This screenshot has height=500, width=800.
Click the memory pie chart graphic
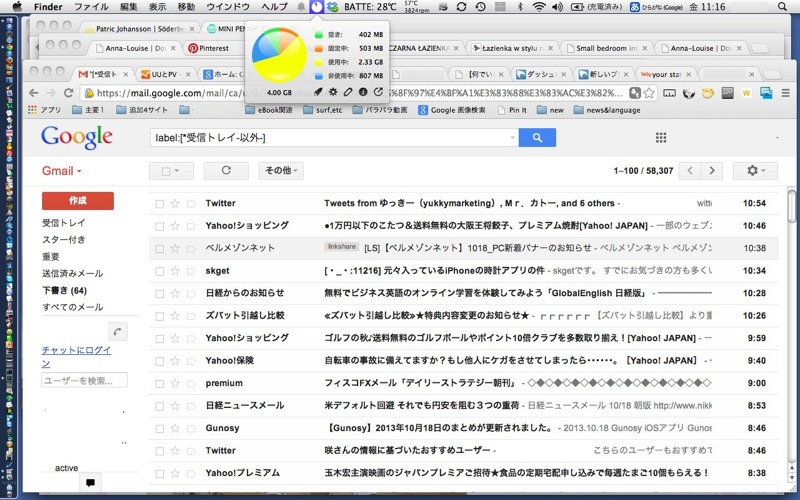click(x=279, y=55)
